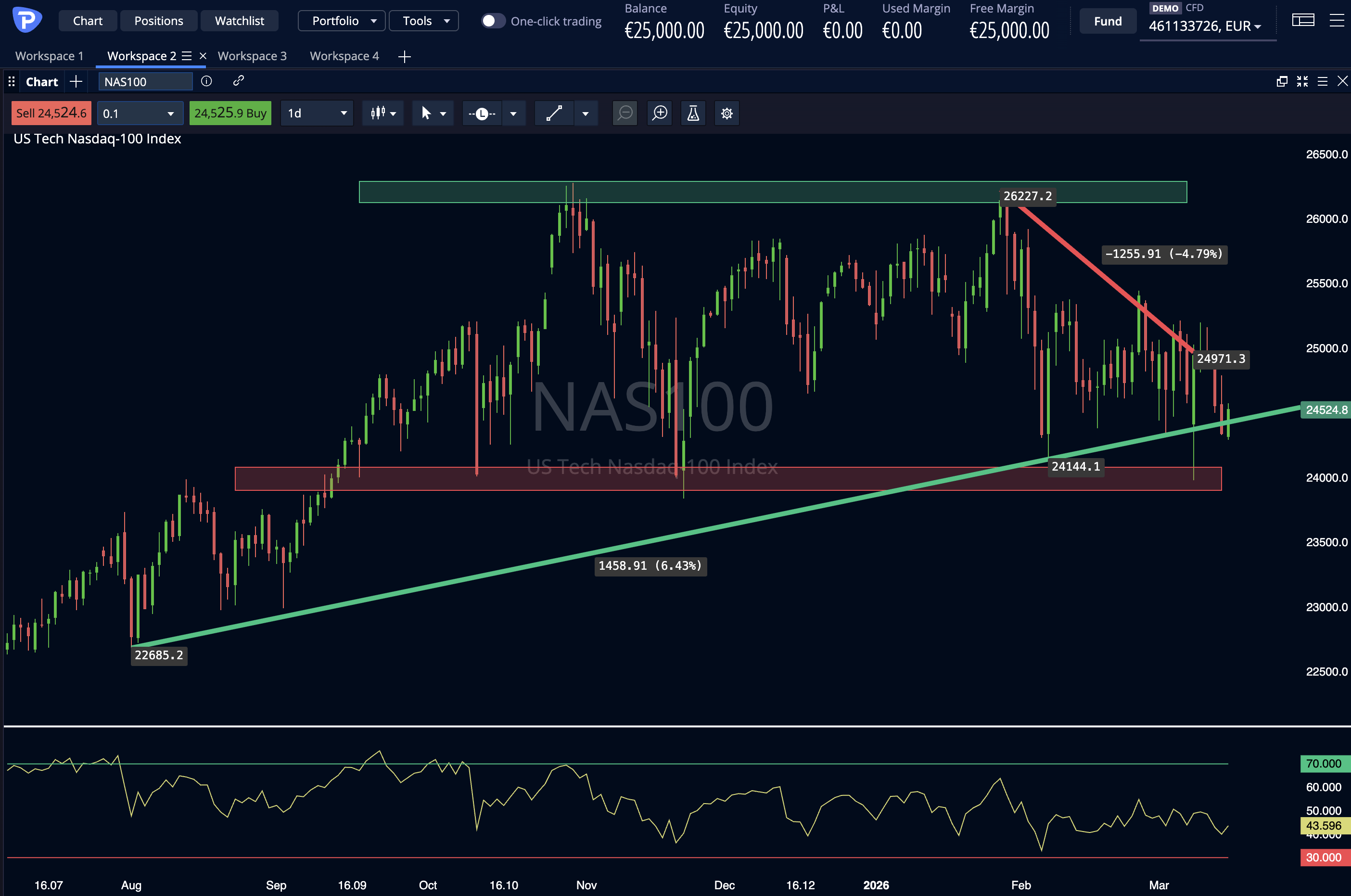Open the 0.1 lot size dropdown
The height and width of the screenshot is (896, 1351).
click(x=140, y=113)
